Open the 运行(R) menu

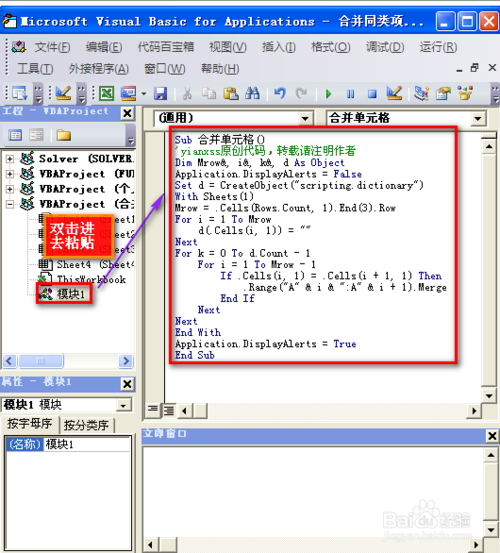coord(438,47)
